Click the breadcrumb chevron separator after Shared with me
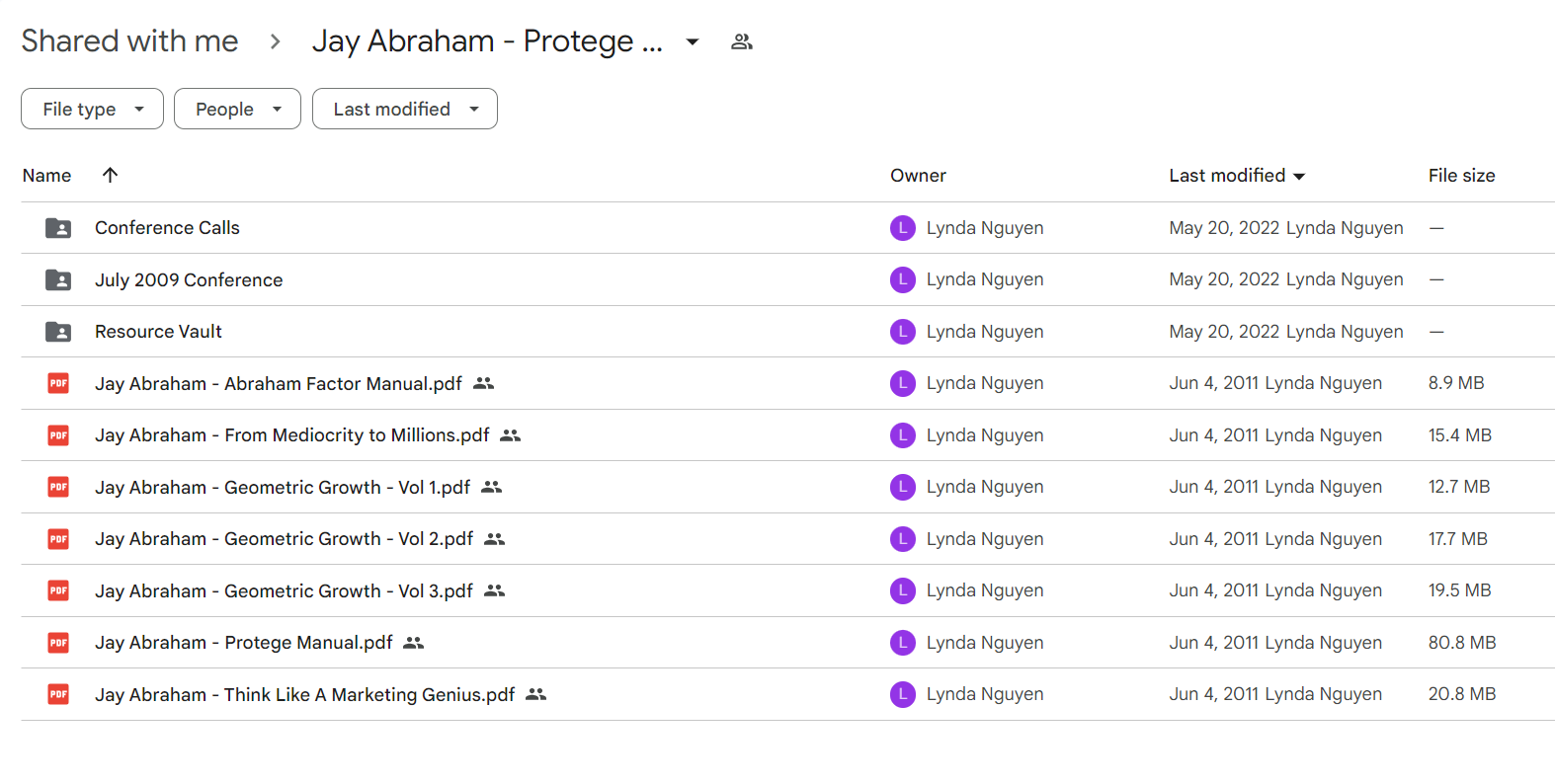1555x784 pixels. 276,41
